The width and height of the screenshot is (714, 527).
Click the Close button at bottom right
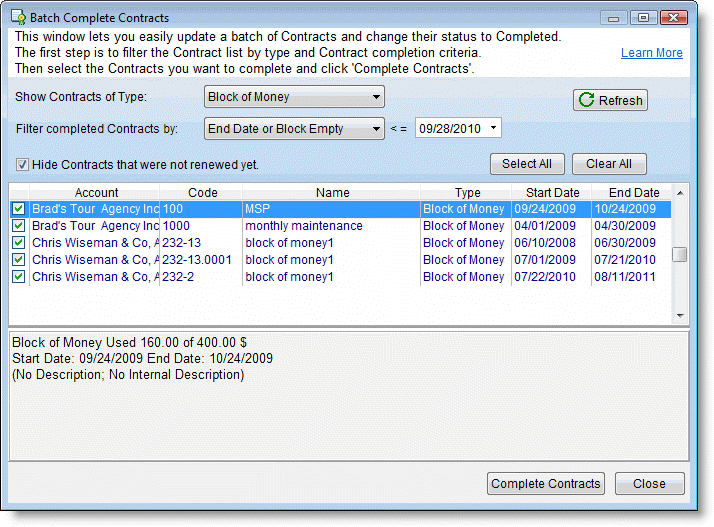[649, 483]
